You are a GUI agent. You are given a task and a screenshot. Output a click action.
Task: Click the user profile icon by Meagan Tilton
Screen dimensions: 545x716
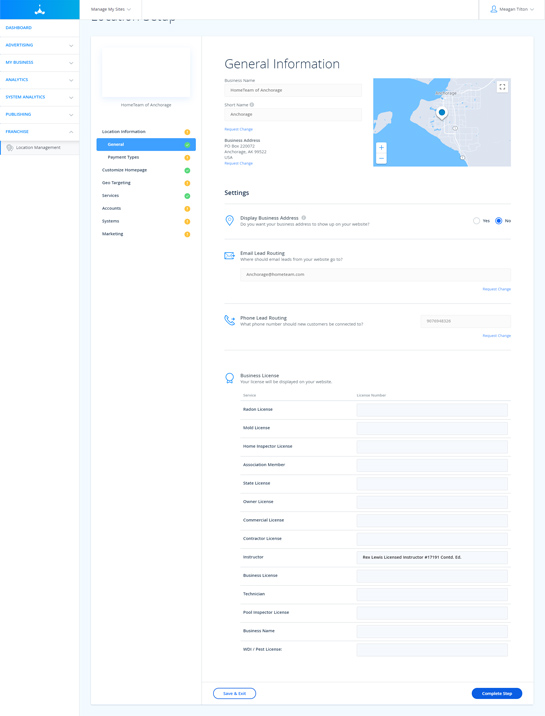point(493,9)
